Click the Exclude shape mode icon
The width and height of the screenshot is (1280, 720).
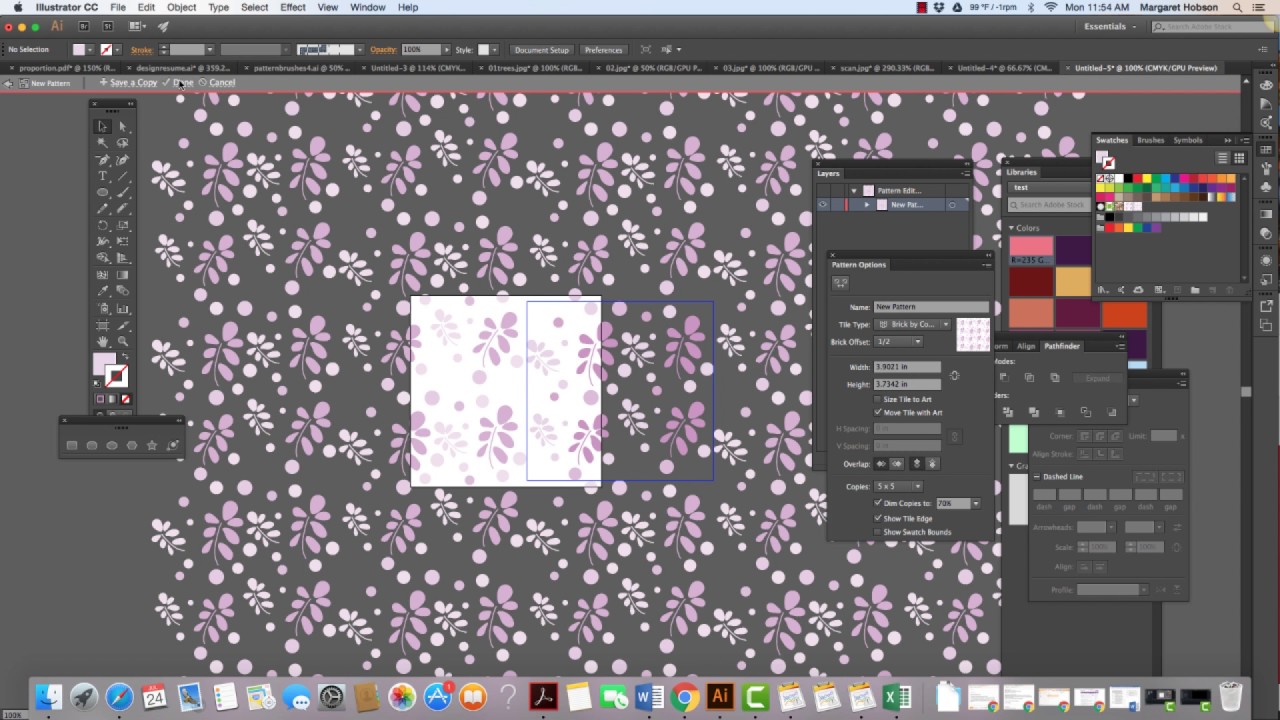1055,377
